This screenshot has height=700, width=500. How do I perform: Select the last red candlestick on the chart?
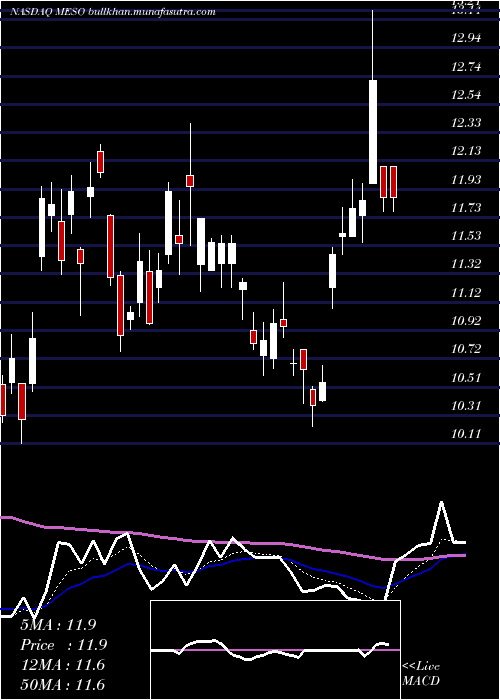(393, 182)
